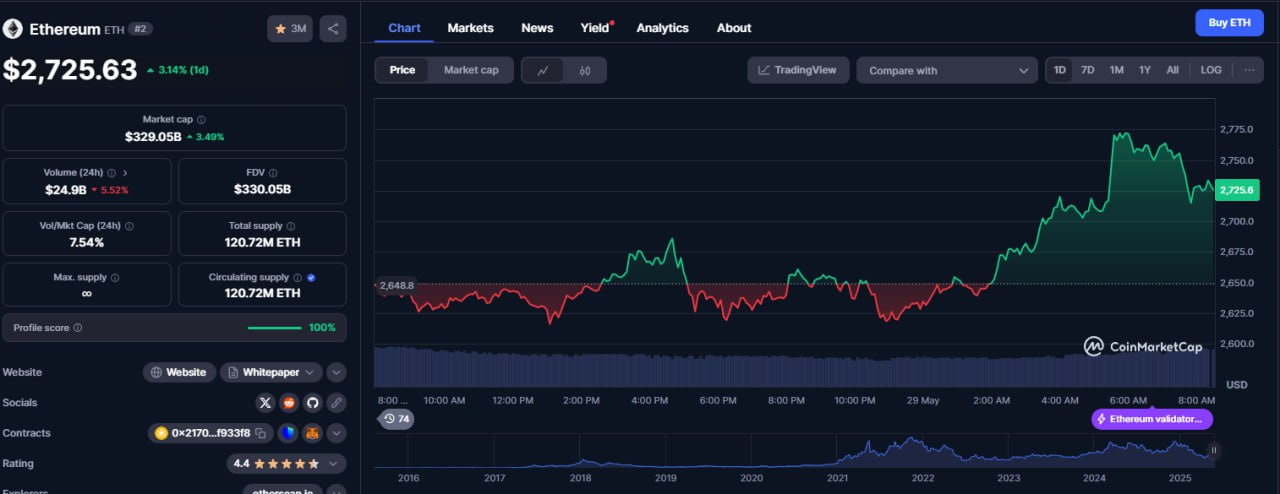1280x494 pixels.
Task: Open the Analytics tab
Action: click(x=662, y=28)
